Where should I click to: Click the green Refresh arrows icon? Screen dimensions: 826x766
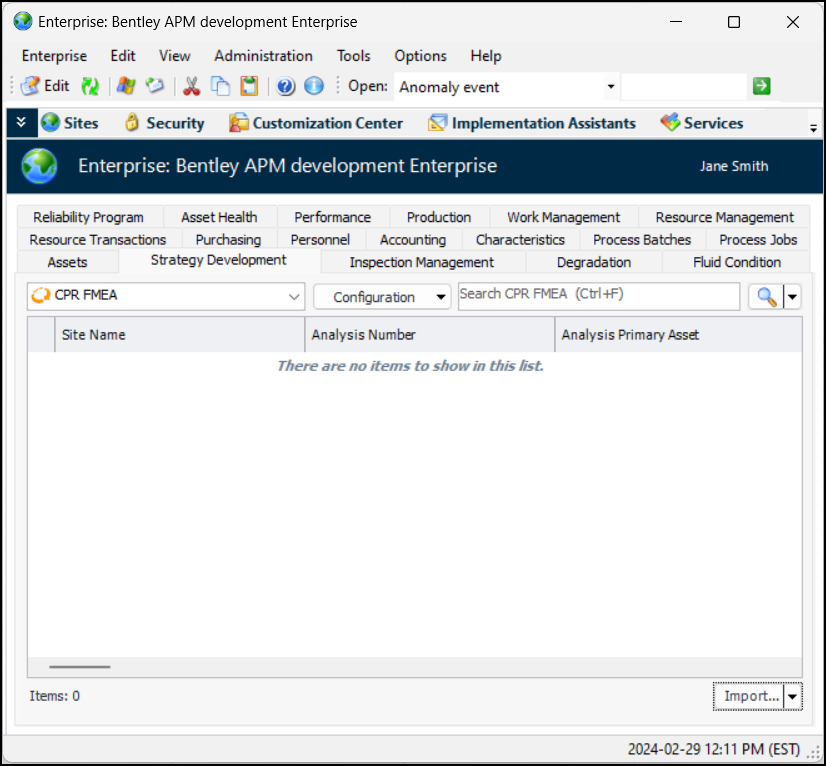tap(90, 86)
